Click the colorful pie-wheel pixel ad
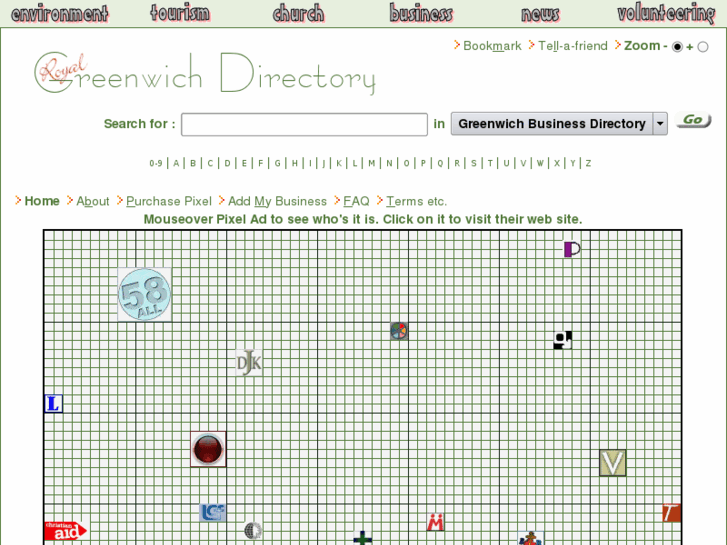The width and height of the screenshot is (727, 545). 399,331
